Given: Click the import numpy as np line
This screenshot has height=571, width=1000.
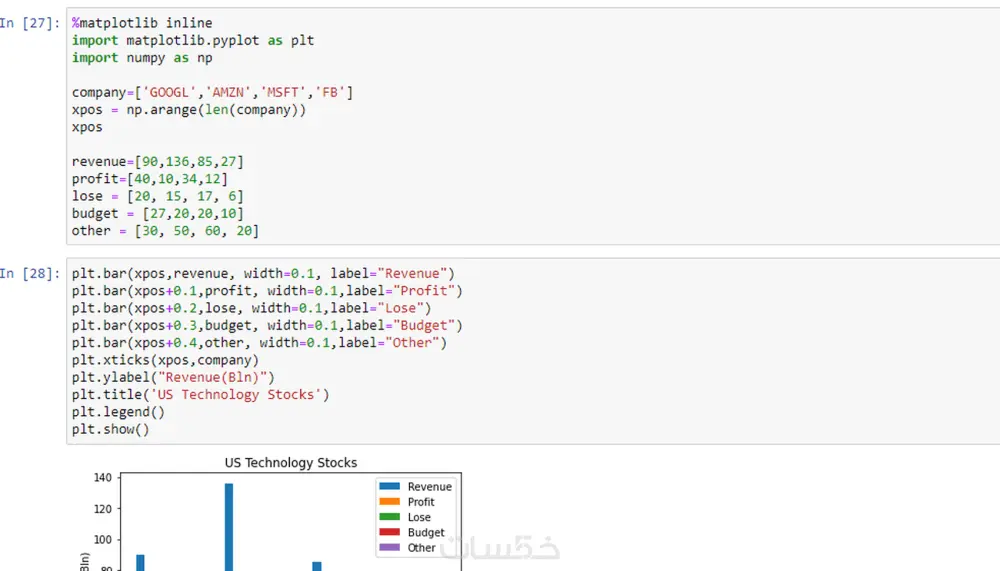Looking at the screenshot, I should point(142,58).
